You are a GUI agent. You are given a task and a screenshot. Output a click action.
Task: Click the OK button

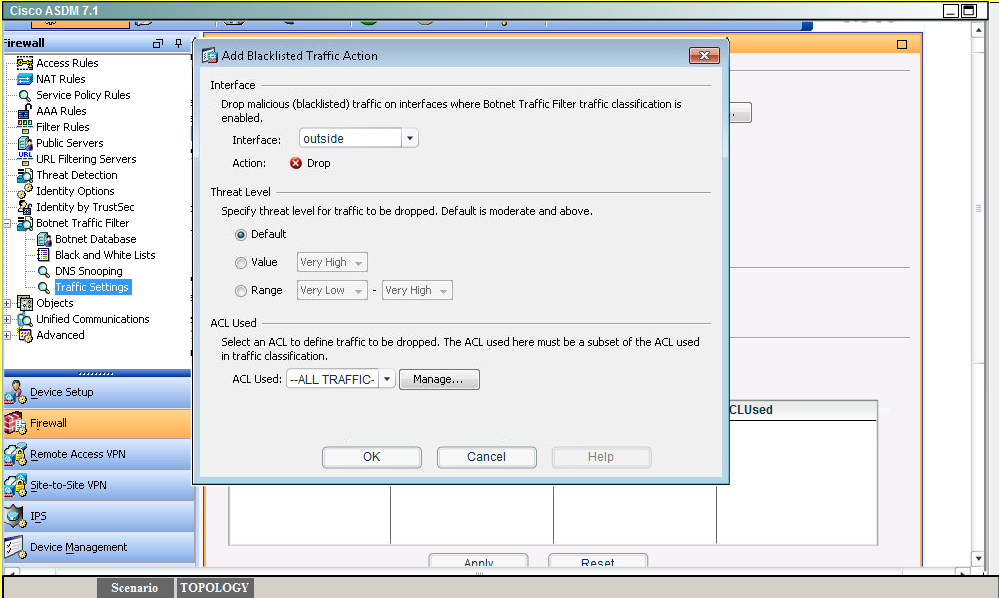point(371,456)
